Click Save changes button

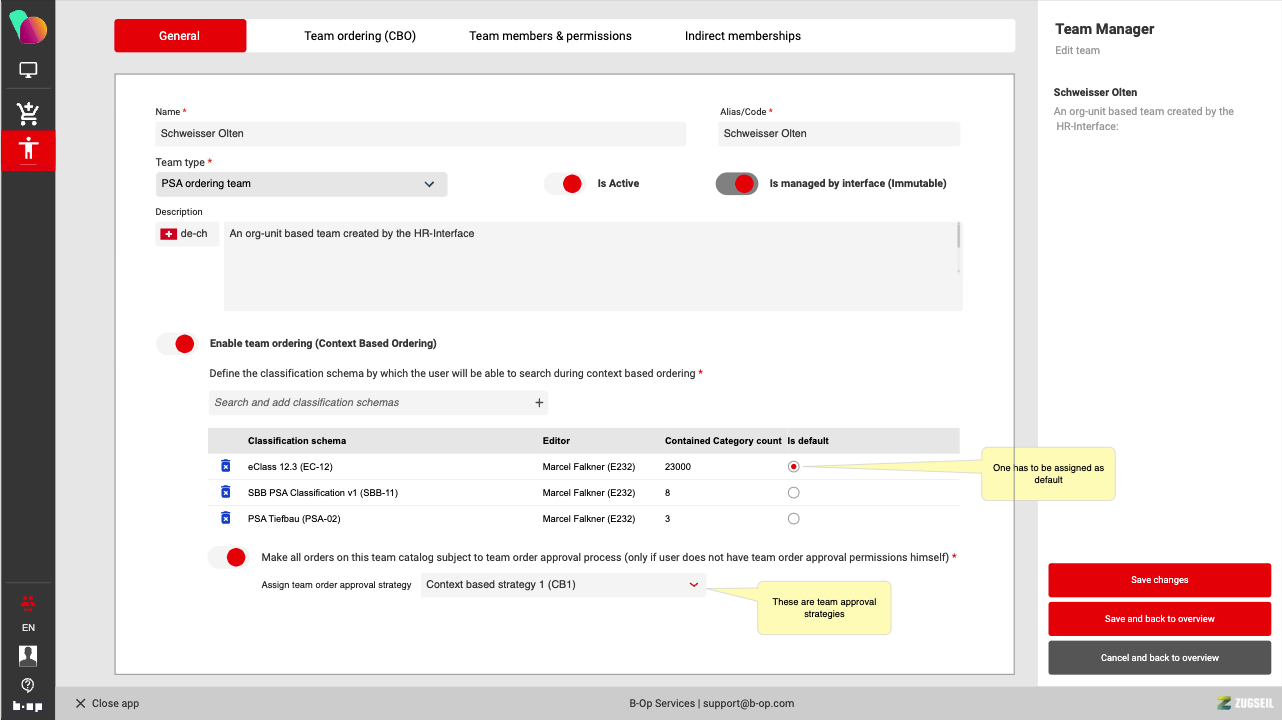click(x=1159, y=580)
